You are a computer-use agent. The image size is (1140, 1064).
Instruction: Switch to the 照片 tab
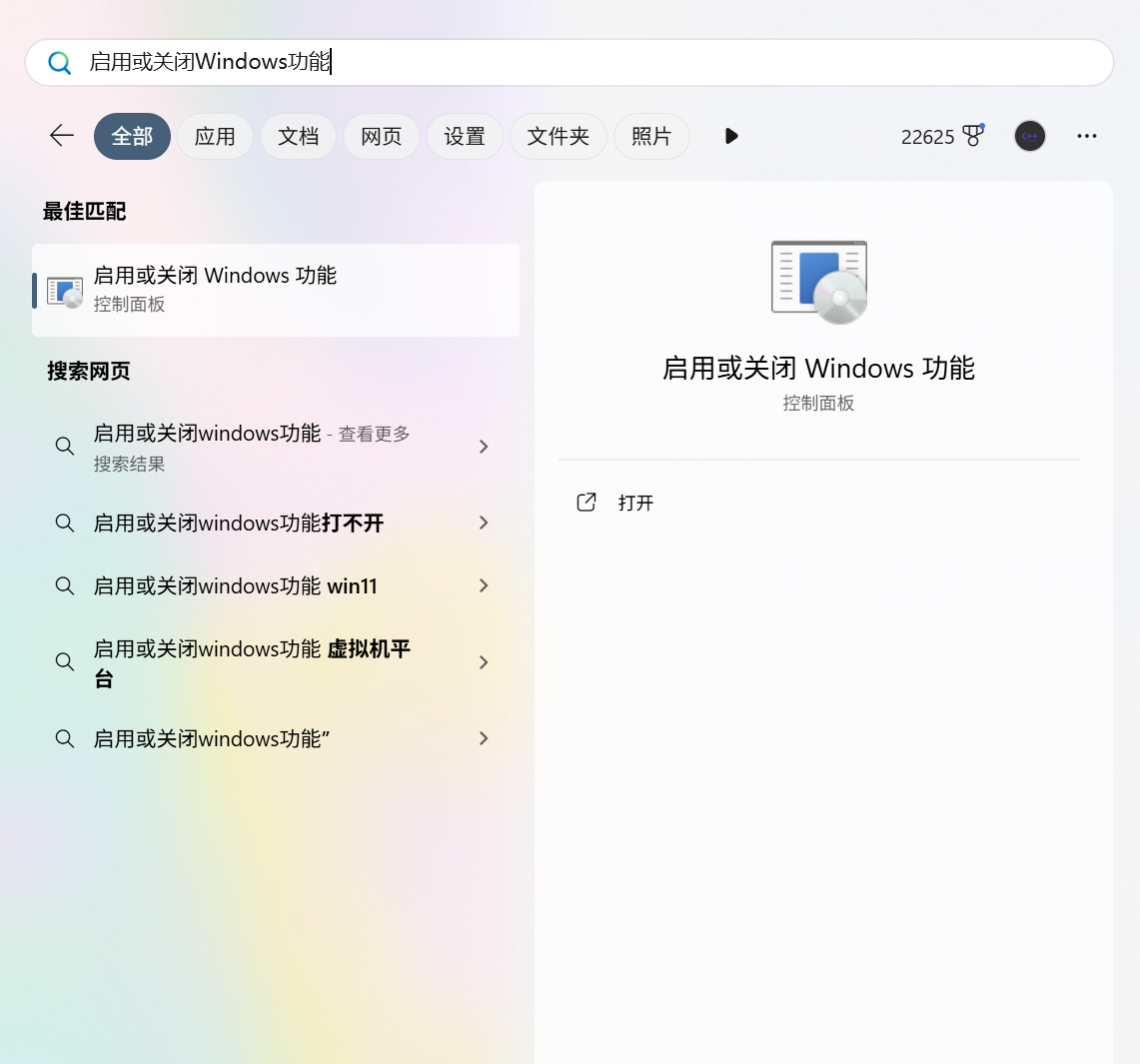coord(651,136)
